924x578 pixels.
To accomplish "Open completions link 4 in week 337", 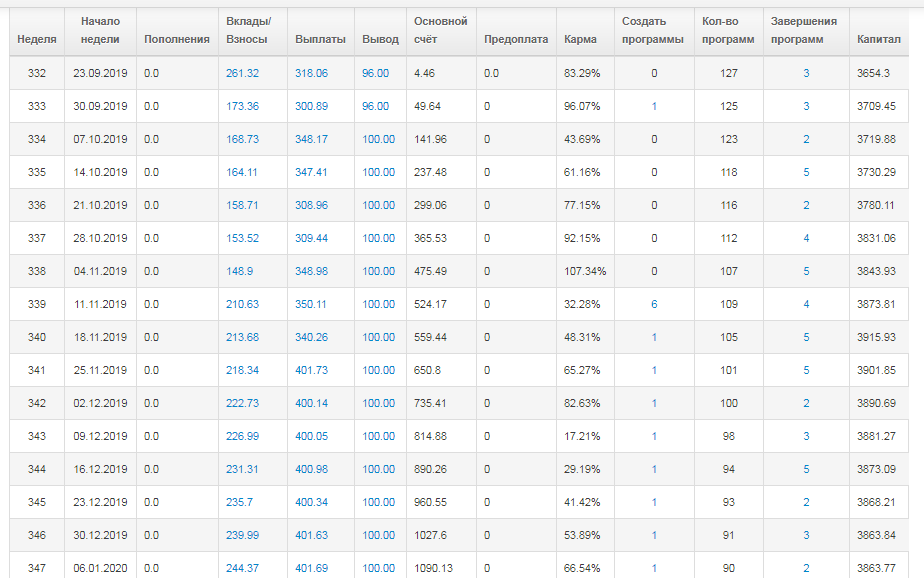I will coord(806,238).
